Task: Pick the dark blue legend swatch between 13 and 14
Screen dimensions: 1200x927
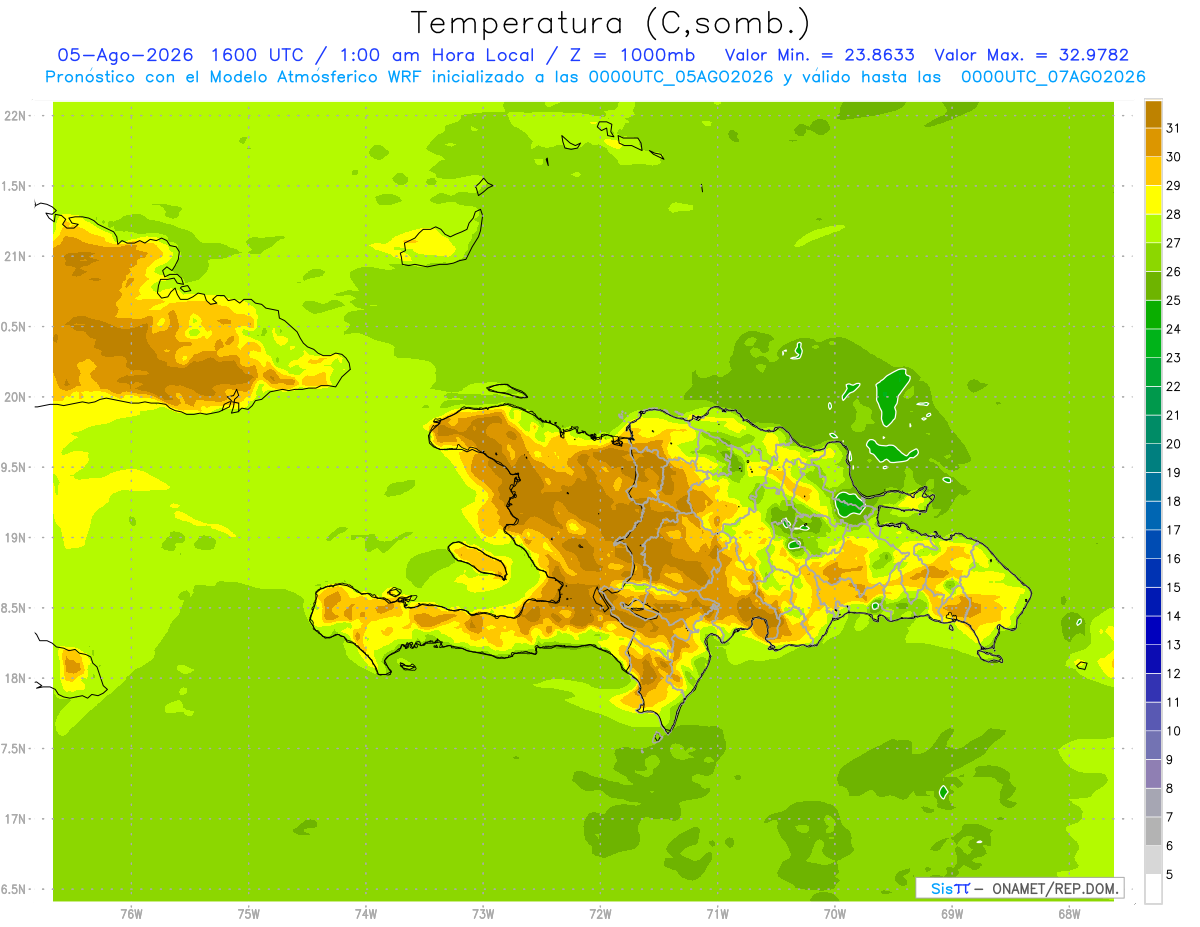Action: pos(1153,630)
